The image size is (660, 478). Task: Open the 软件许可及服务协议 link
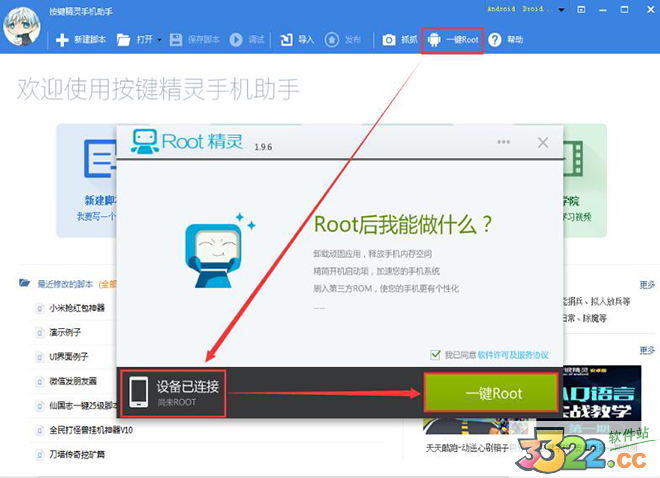tap(513, 355)
